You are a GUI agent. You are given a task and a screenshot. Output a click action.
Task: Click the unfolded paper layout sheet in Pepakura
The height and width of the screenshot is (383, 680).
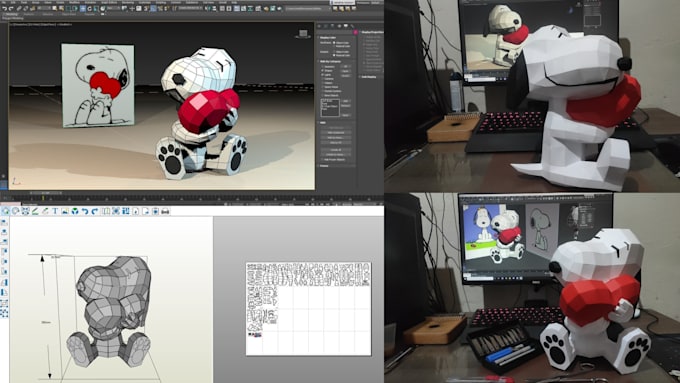pyautogui.click(x=308, y=309)
